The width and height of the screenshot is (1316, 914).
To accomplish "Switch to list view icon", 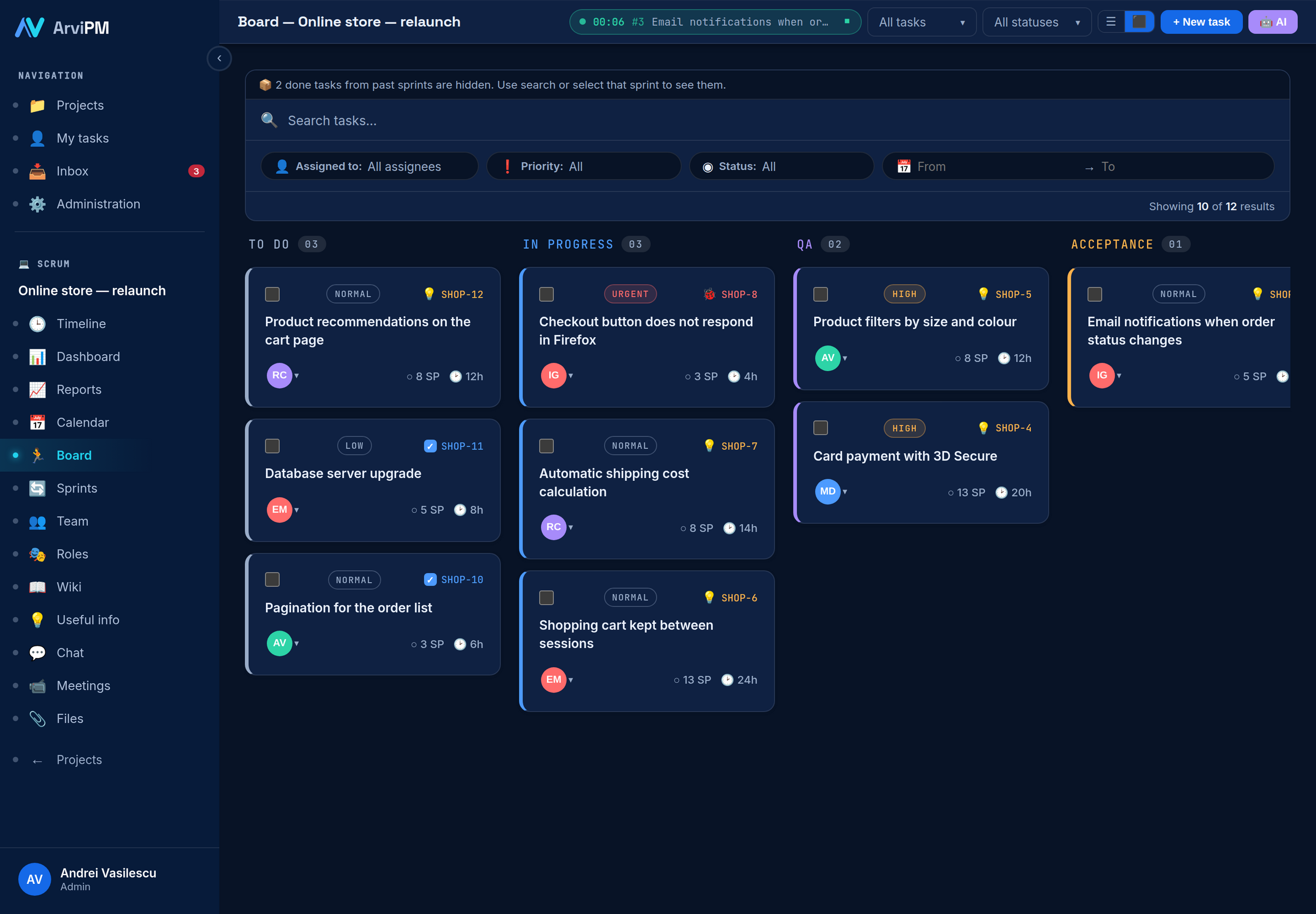I will point(1111,22).
